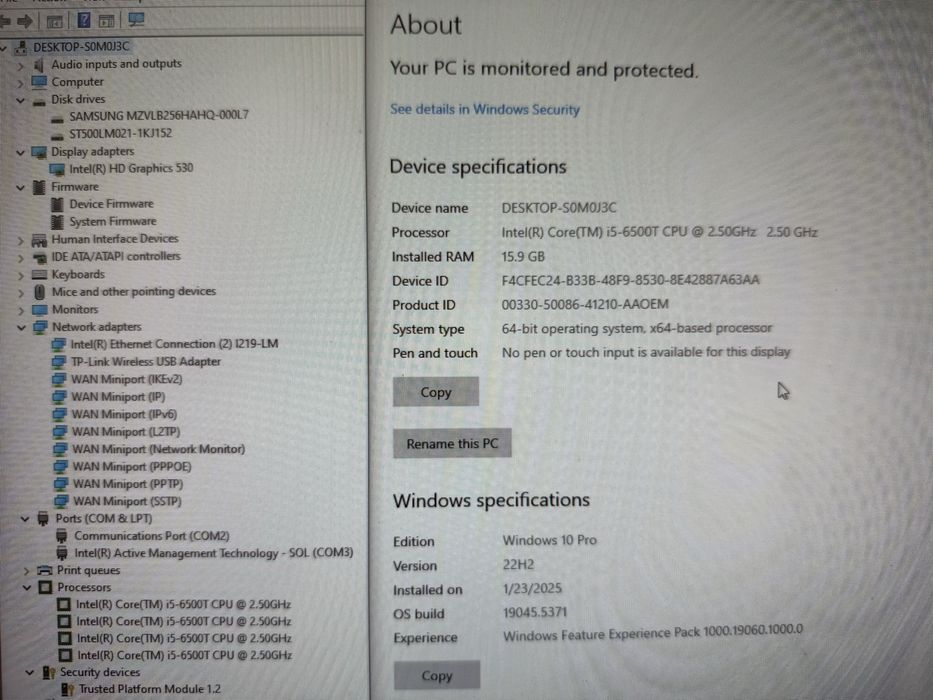This screenshot has height=700, width=933.
Task: Click the Edition value Windows 10 Pro
Action: [x=550, y=540]
